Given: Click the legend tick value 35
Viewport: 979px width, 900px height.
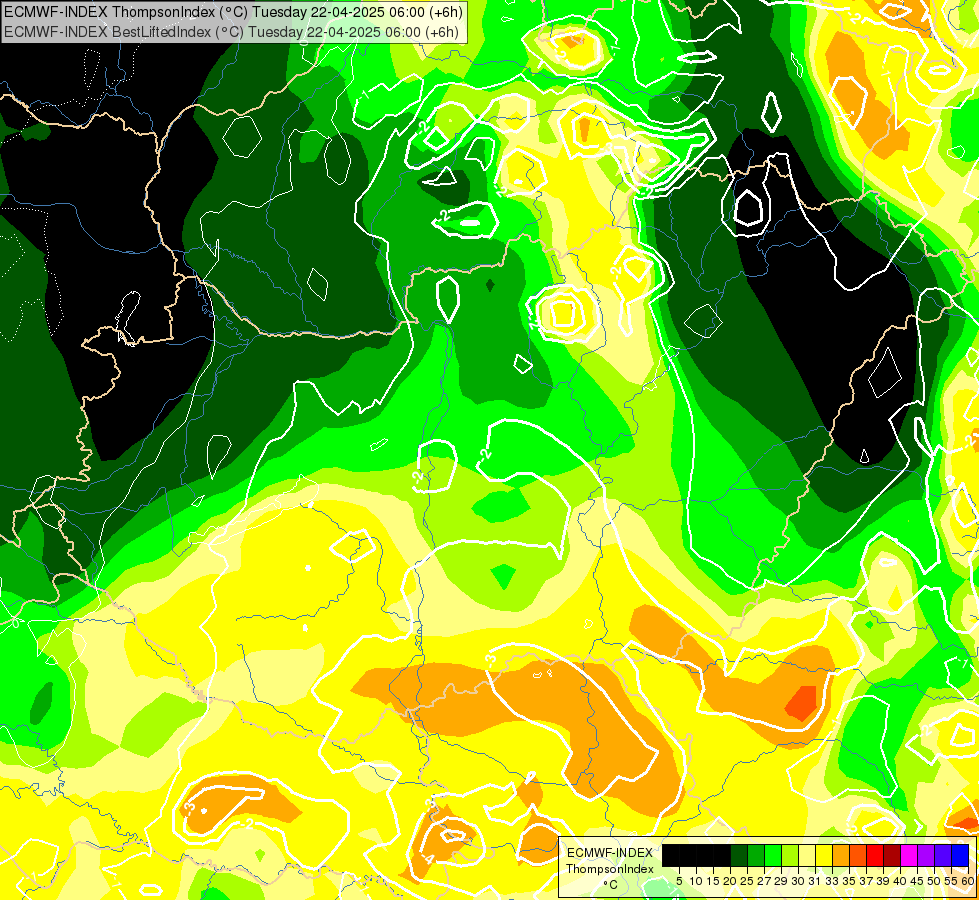Looking at the screenshot, I should click(x=850, y=881).
